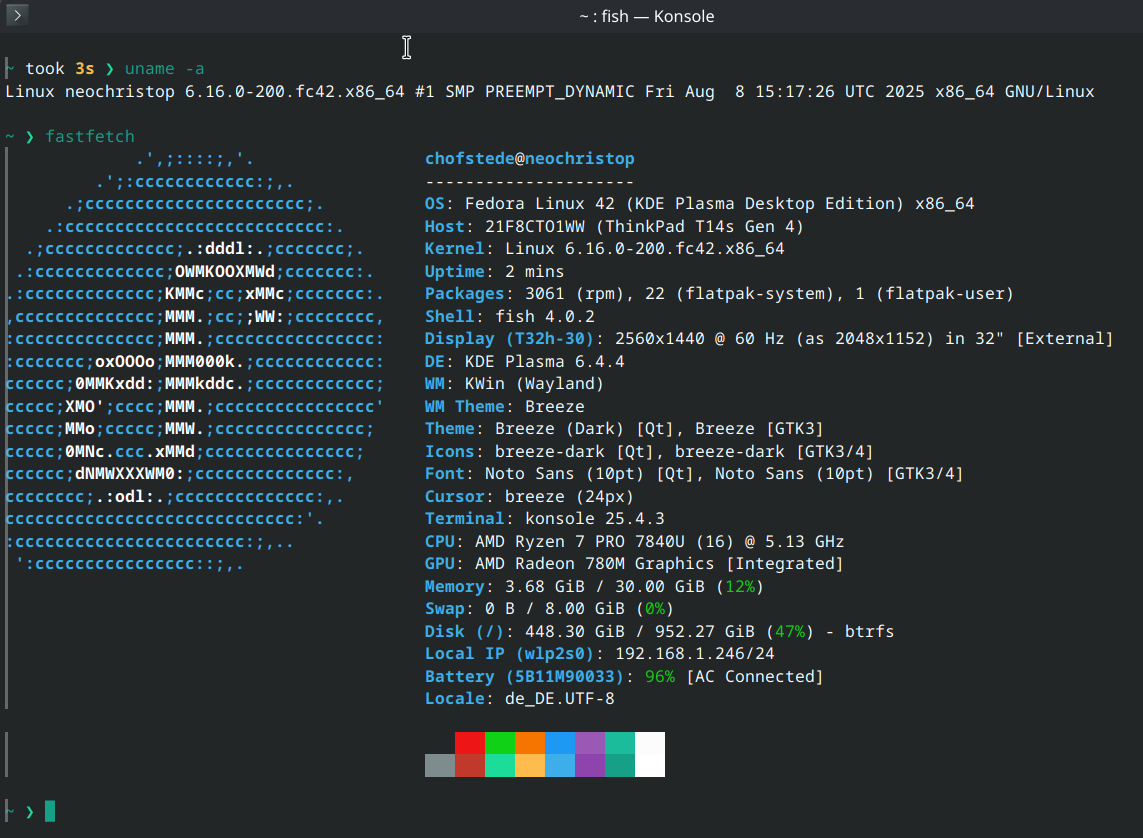This screenshot has width=1143, height=838.
Task: Click the "took 3s" prompt duration text
Action: tap(59, 69)
